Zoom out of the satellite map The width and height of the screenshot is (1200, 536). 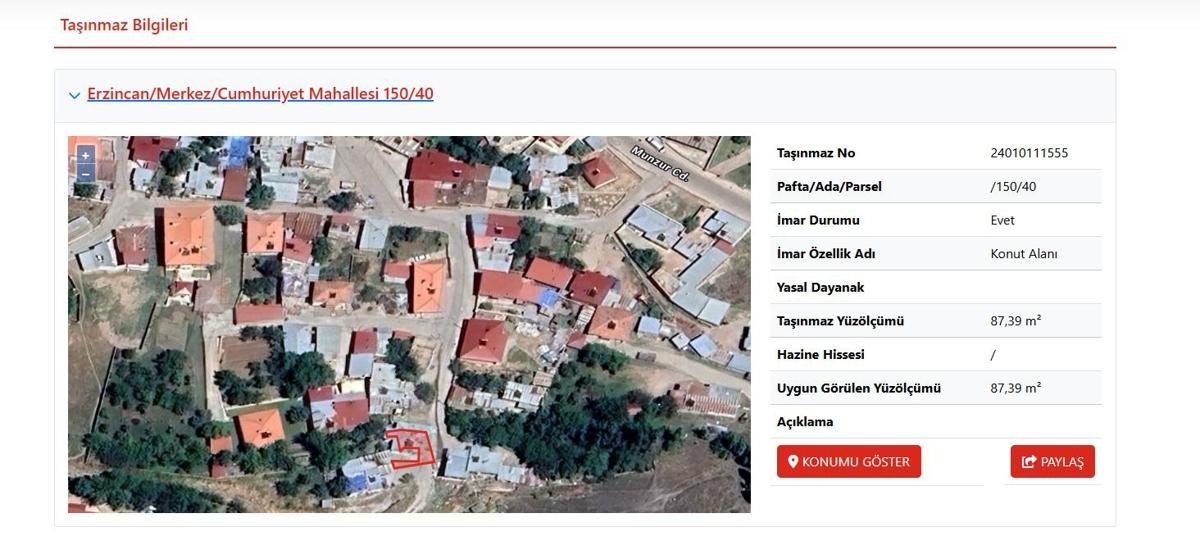click(x=85, y=173)
